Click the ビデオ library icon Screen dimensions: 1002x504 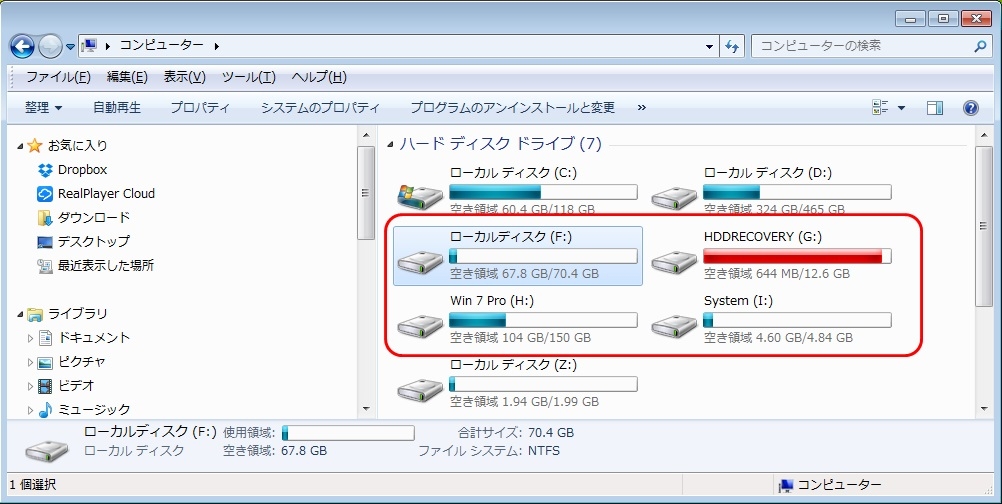pyautogui.click(x=45, y=386)
